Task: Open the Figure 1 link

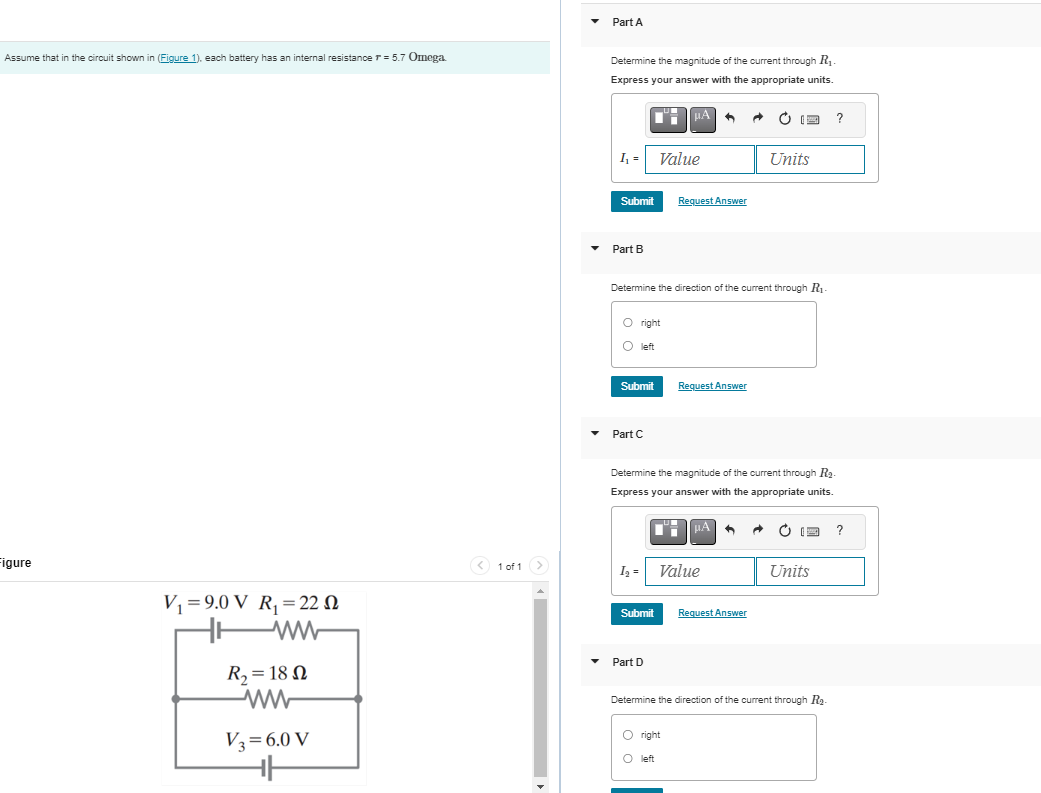Action: click(x=177, y=58)
